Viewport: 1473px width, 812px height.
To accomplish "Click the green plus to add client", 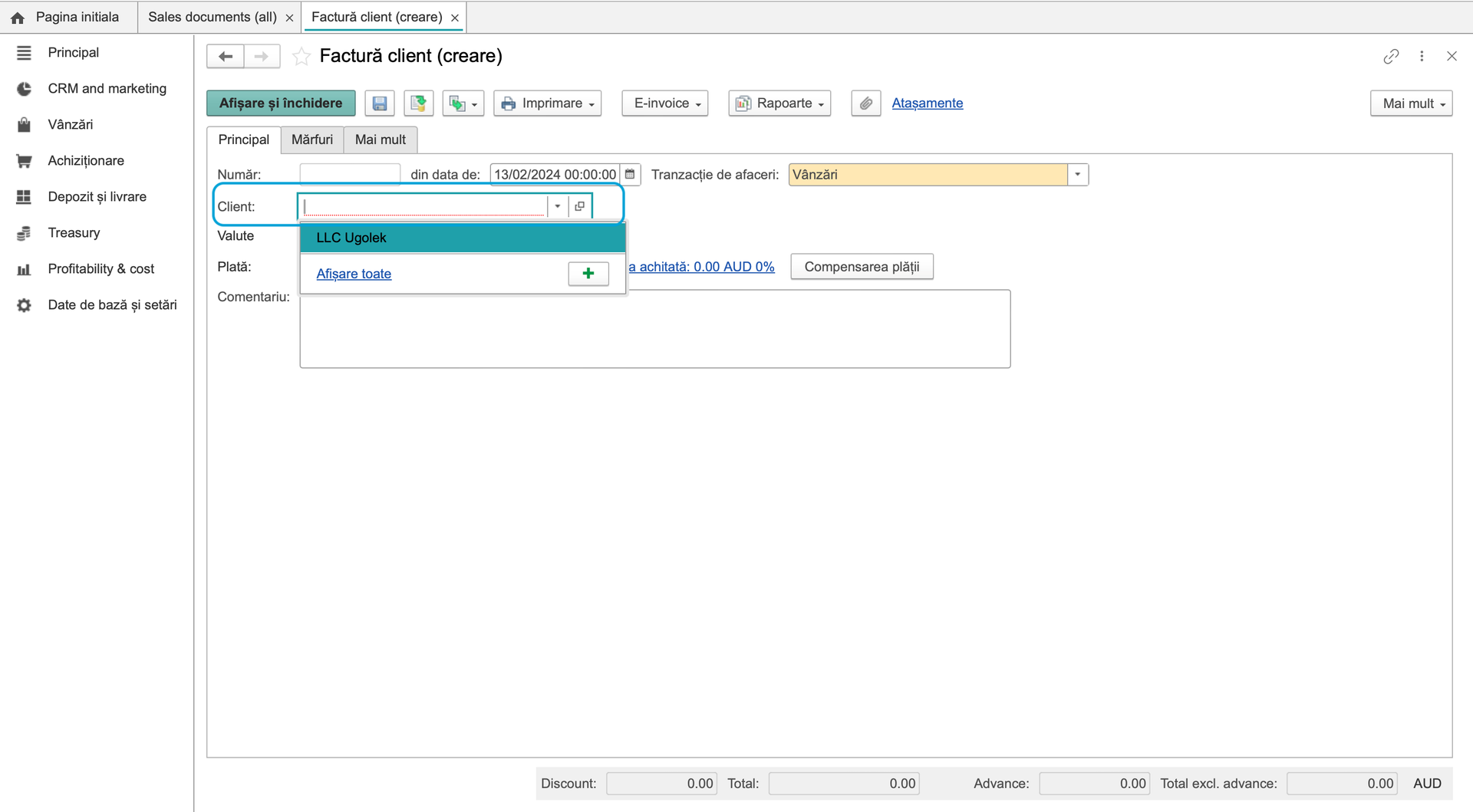I will click(588, 274).
